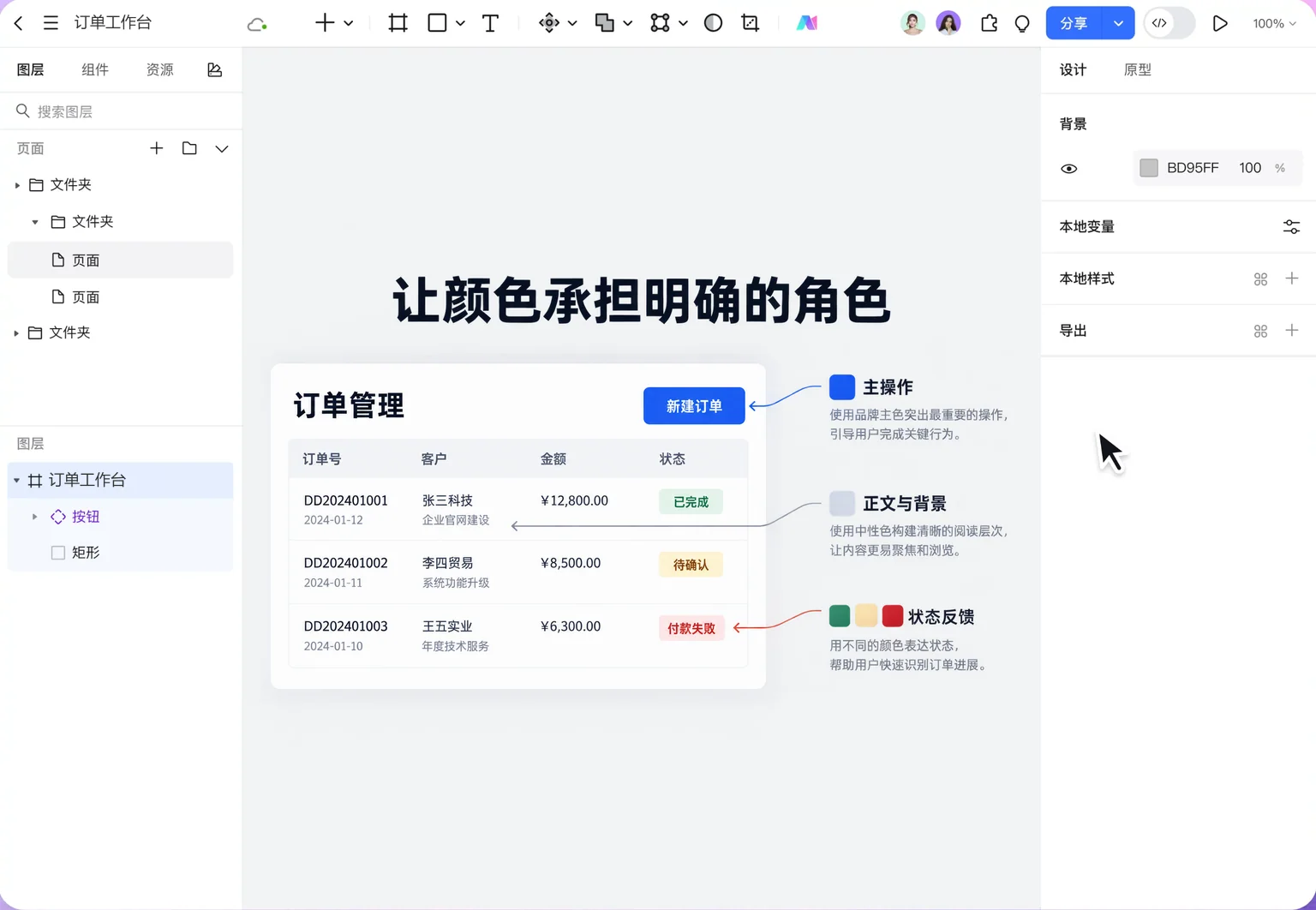Open the hamburger main menu
The image size is (1316, 910).
point(51,23)
